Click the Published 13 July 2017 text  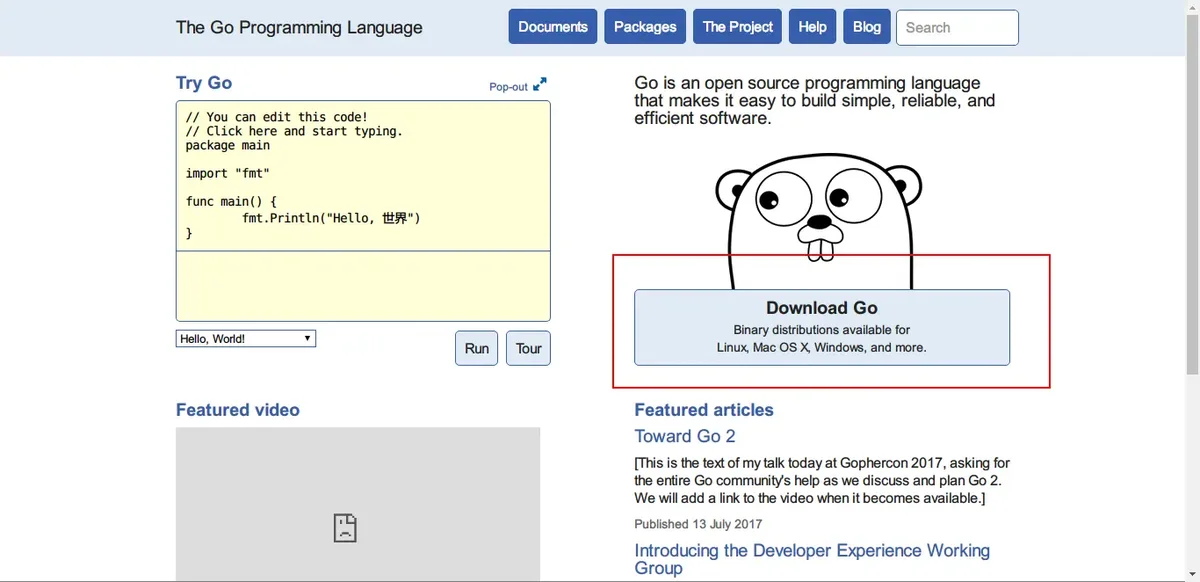tap(698, 524)
